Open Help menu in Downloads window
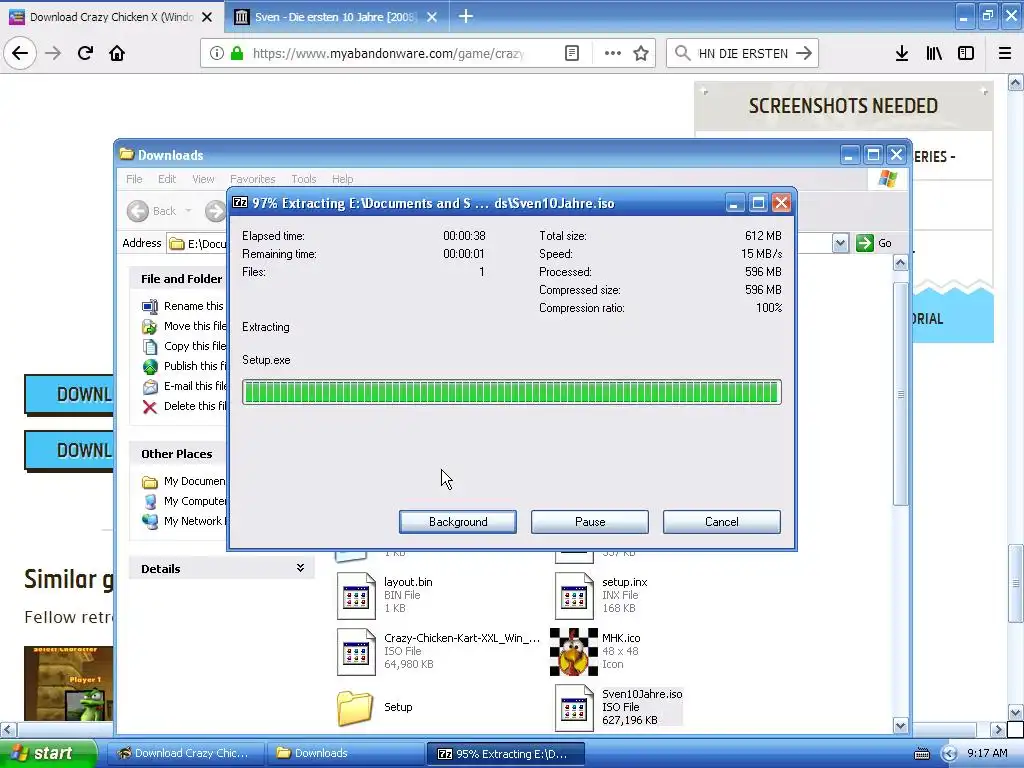The image size is (1024, 768). pos(342,179)
